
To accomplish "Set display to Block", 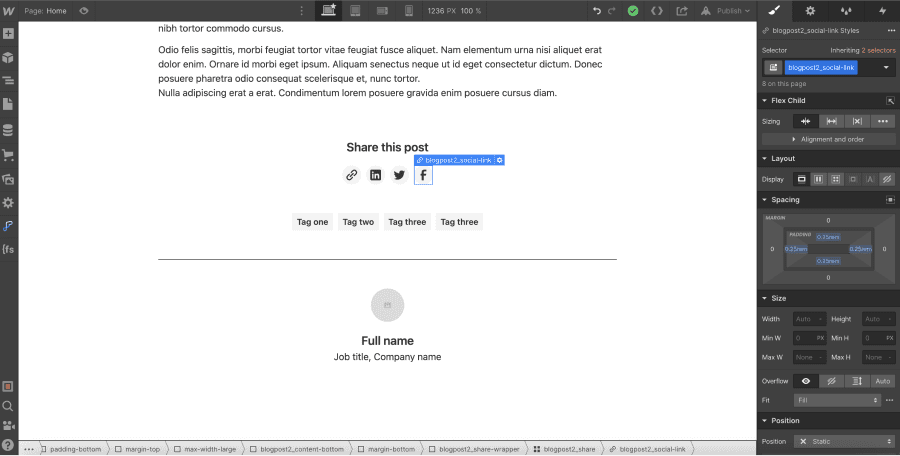I will click(801, 179).
